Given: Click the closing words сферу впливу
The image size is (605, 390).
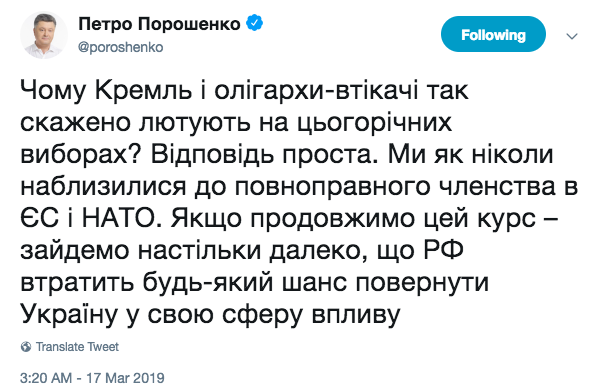Looking at the screenshot, I should click(311, 316).
